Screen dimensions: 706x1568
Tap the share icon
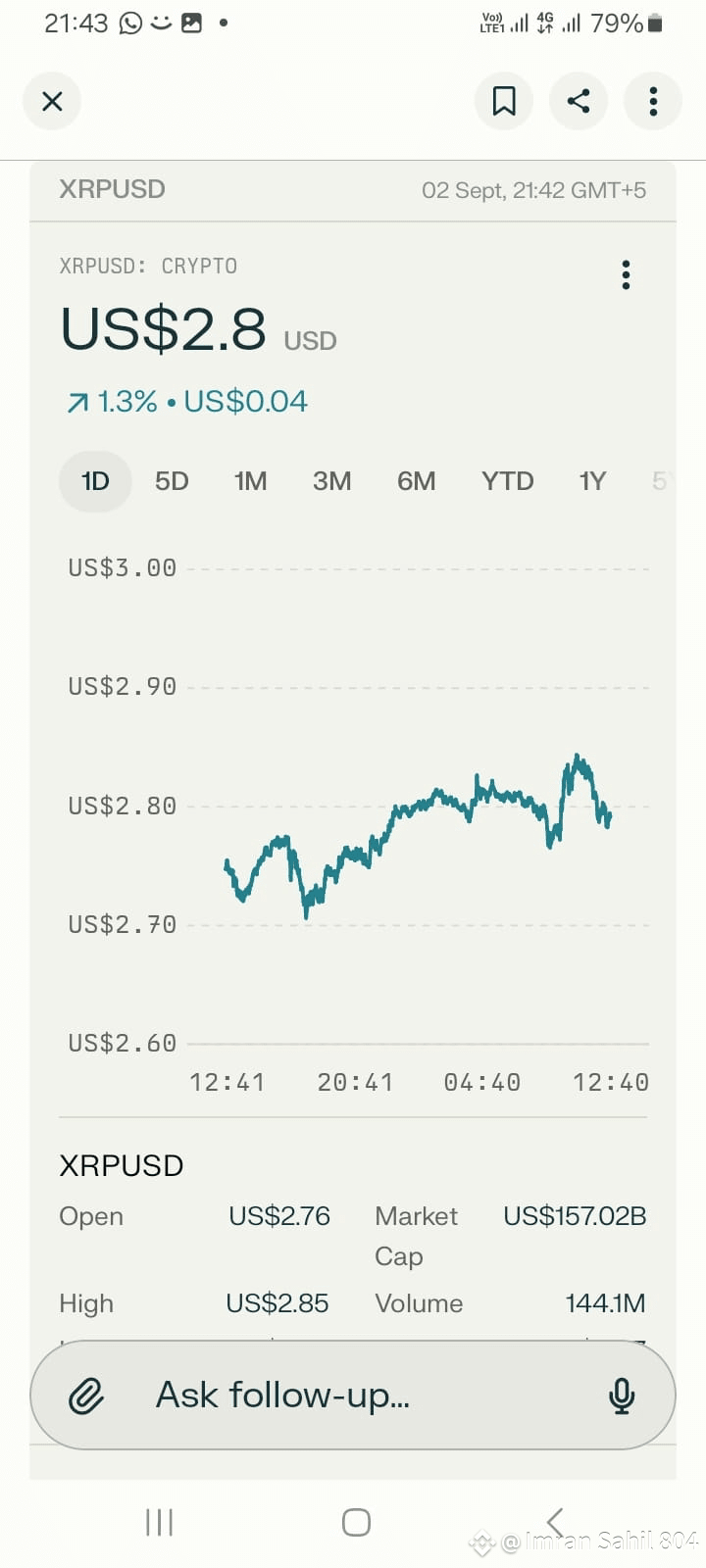point(579,101)
